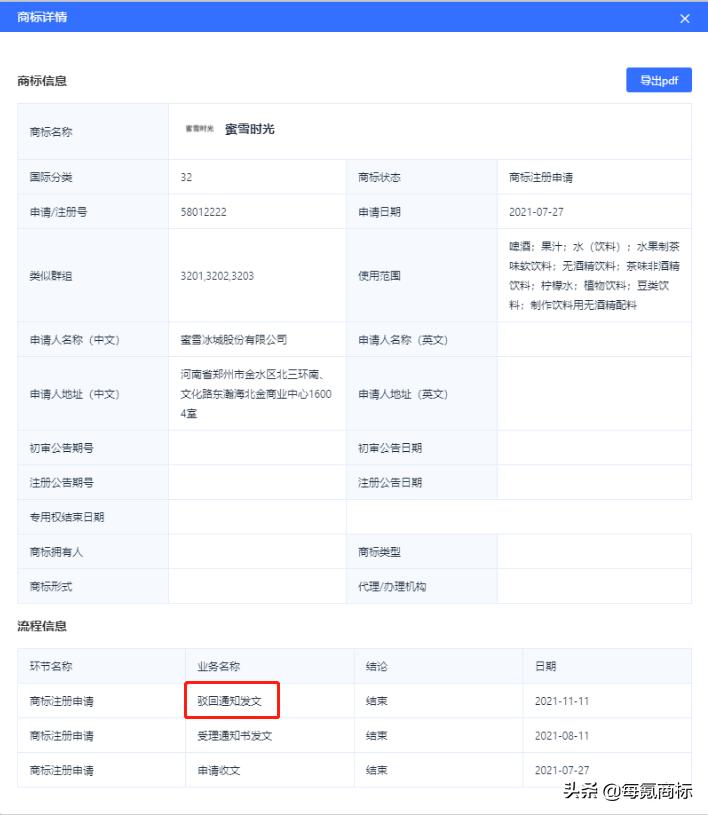The image size is (708, 815).
Task: Click the 国际分类 label
Action: (x=50, y=177)
